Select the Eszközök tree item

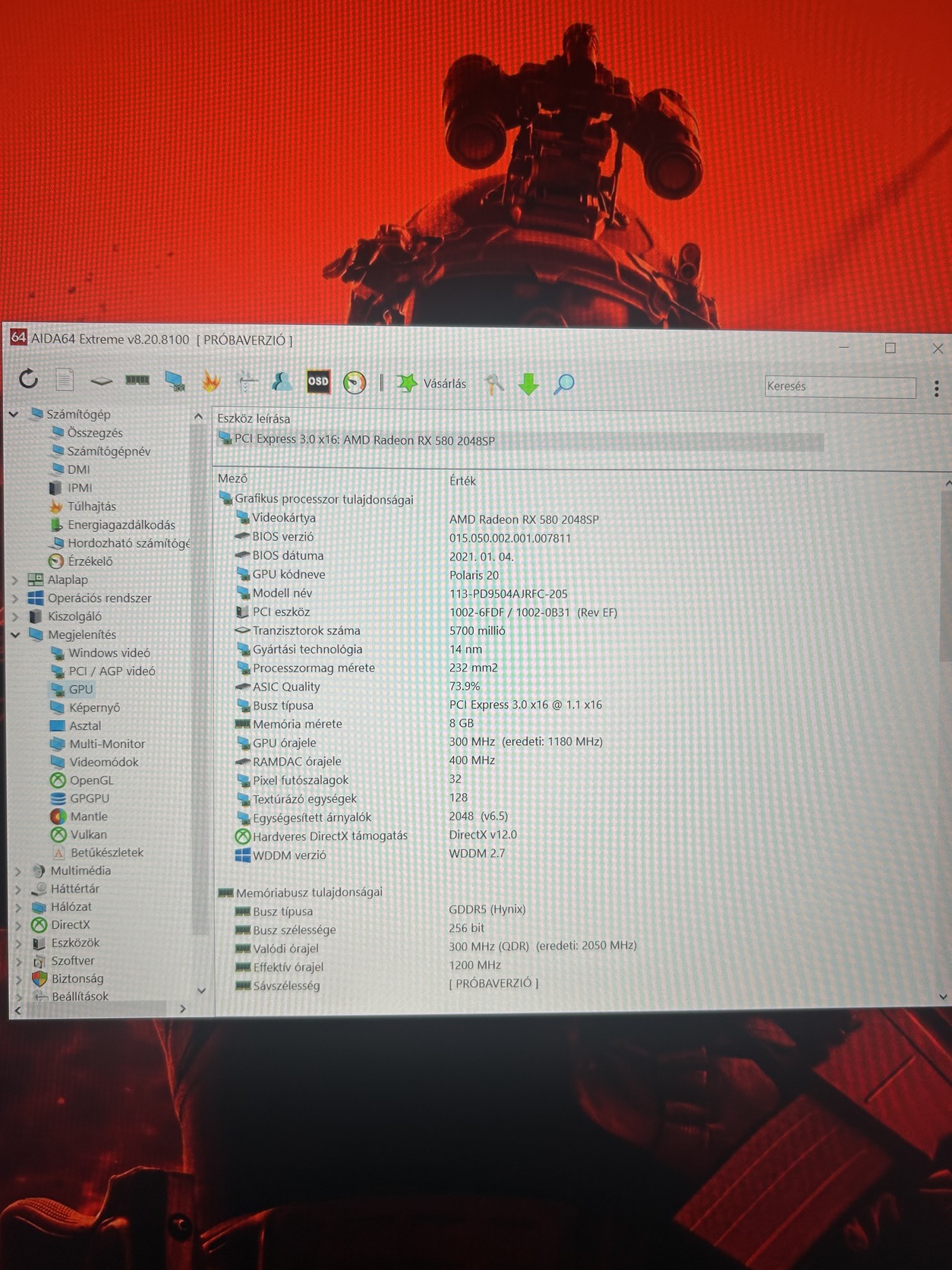click(x=75, y=943)
